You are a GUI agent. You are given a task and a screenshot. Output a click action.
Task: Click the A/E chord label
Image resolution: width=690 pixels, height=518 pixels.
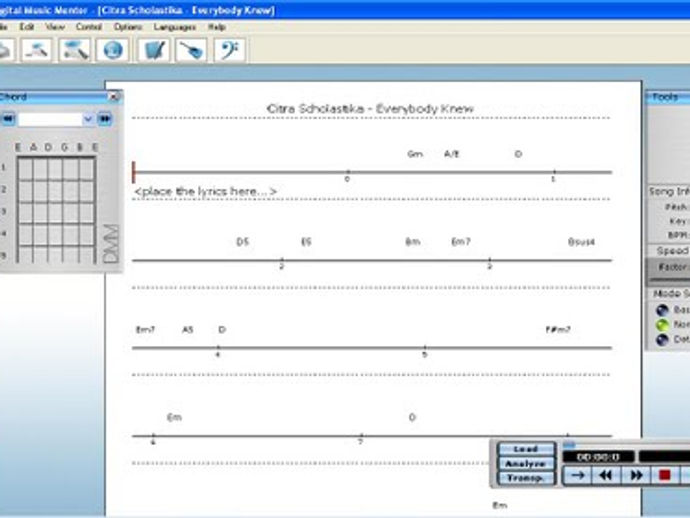pos(451,154)
